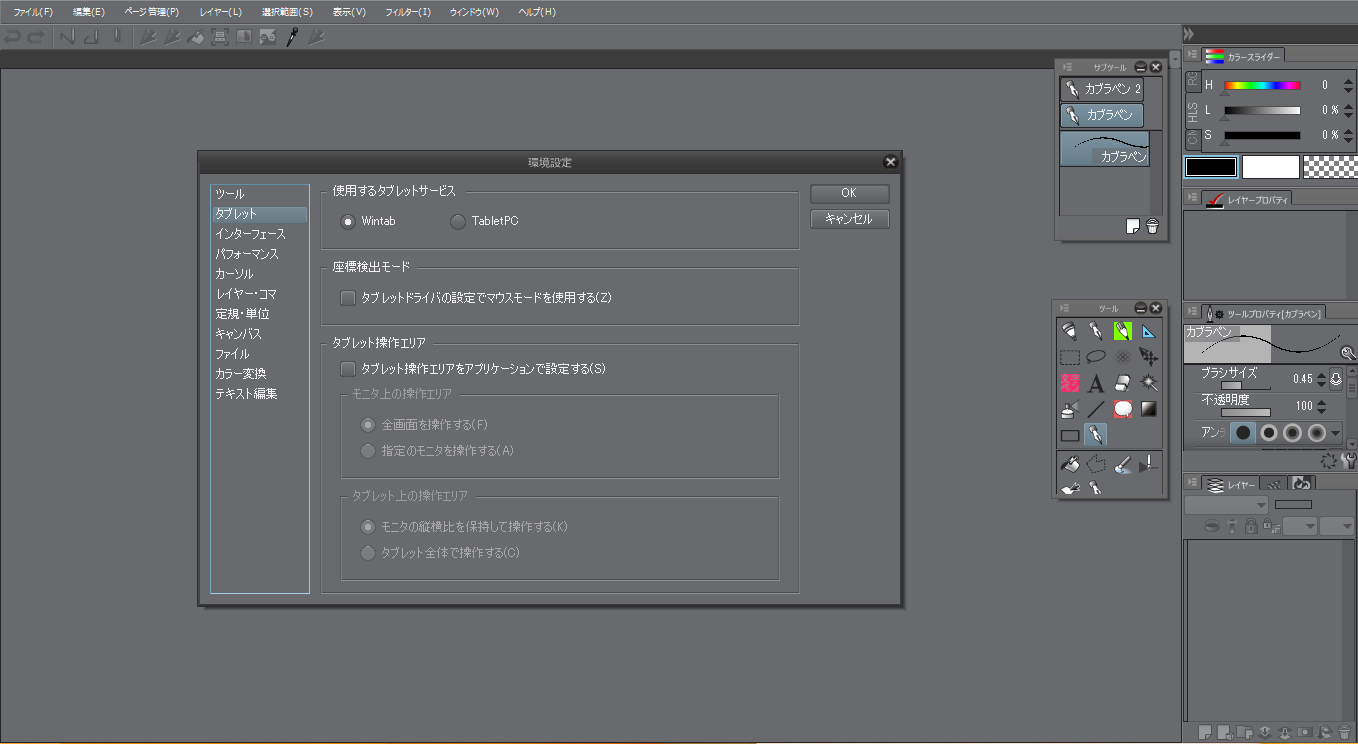Select the Ruler triangle tool
The width and height of the screenshot is (1358, 744).
point(1148,331)
